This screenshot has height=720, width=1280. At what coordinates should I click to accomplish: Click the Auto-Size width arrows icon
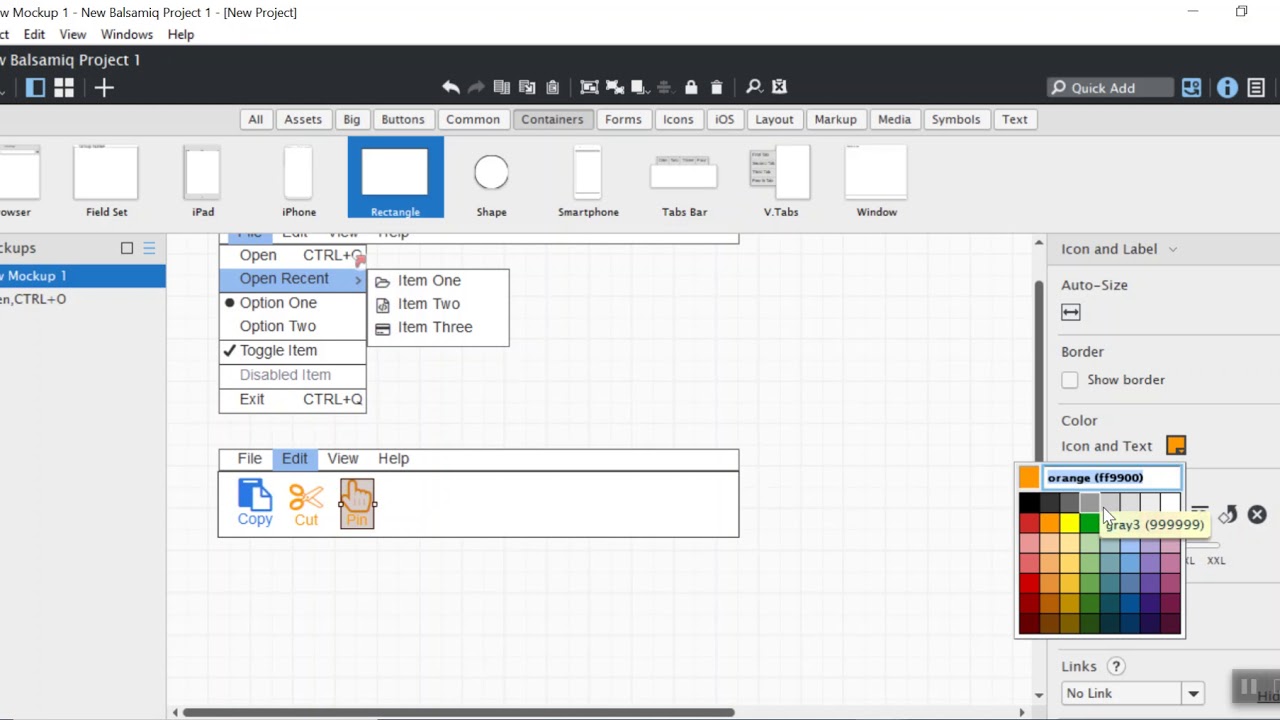[x=1071, y=312]
